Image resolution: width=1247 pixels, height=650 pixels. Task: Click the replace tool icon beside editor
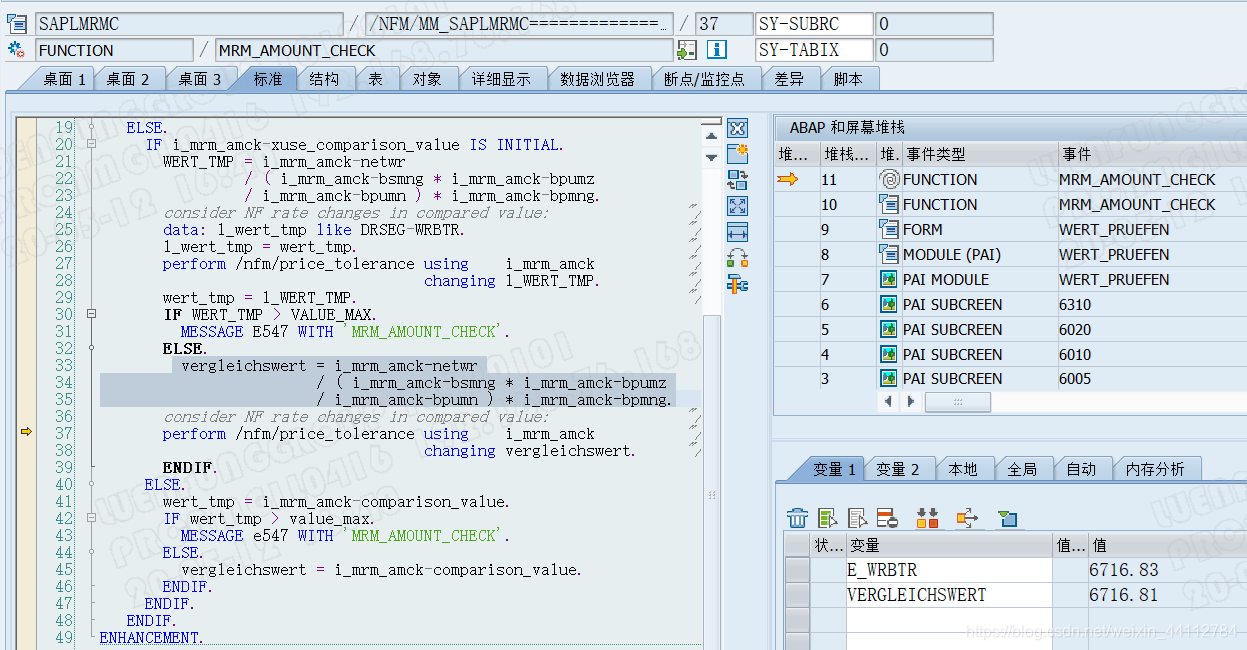coord(738,180)
